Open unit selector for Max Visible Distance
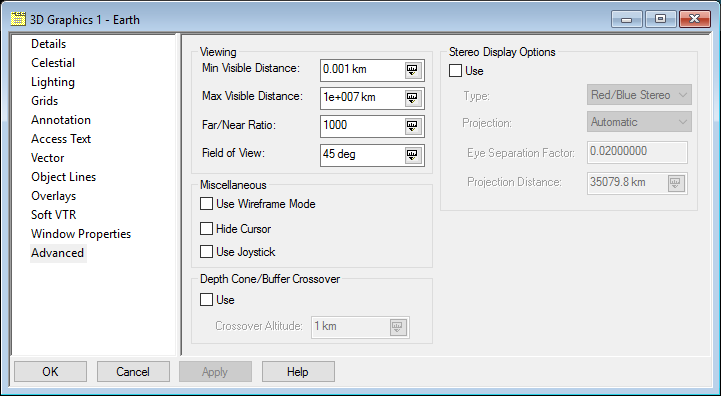This screenshot has height=396, width=721. (x=412, y=98)
